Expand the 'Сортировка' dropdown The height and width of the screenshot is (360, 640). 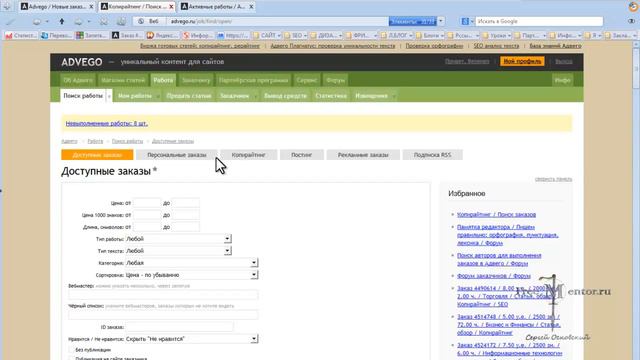[x=254, y=275]
